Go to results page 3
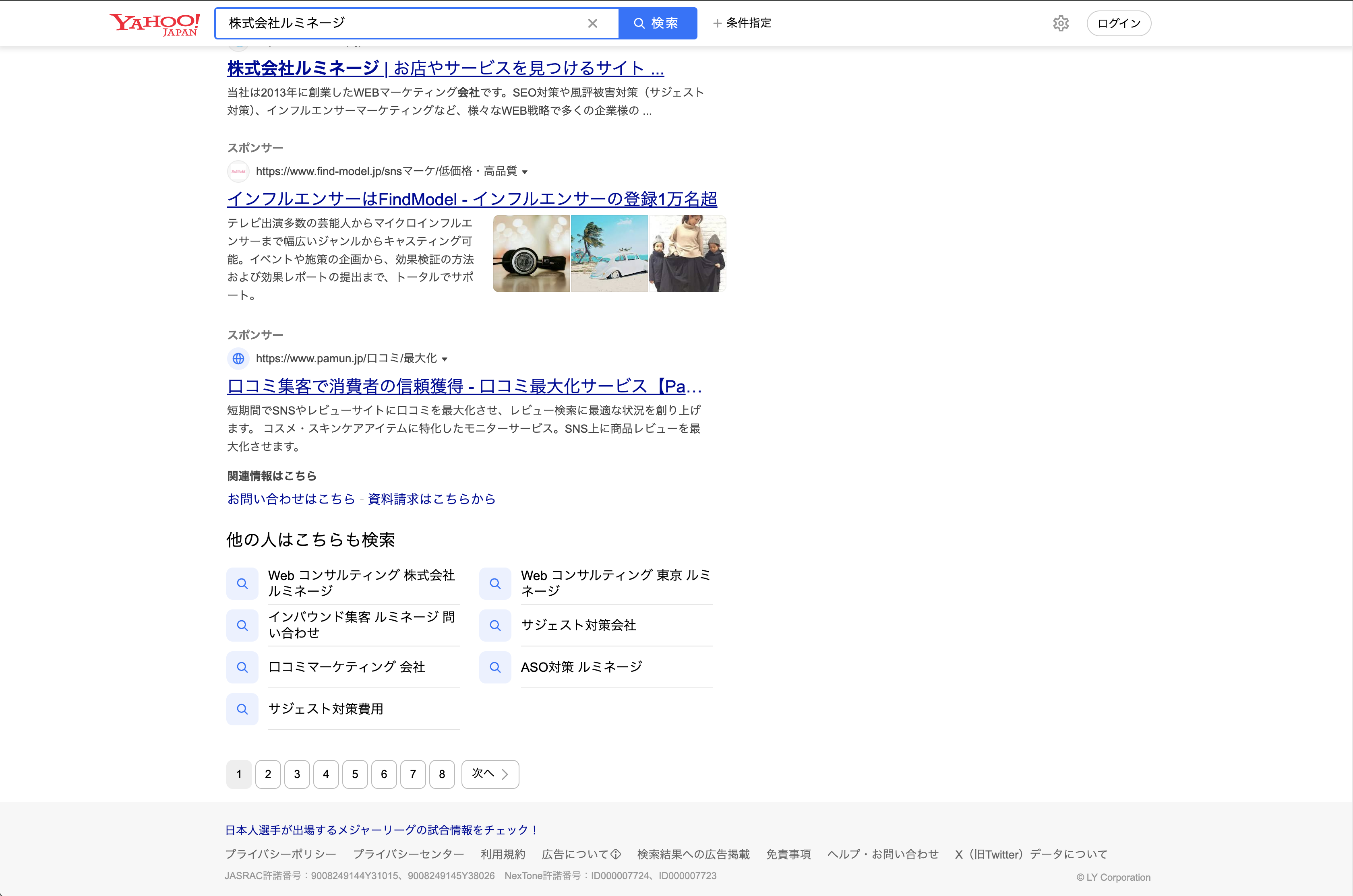 coord(297,774)
